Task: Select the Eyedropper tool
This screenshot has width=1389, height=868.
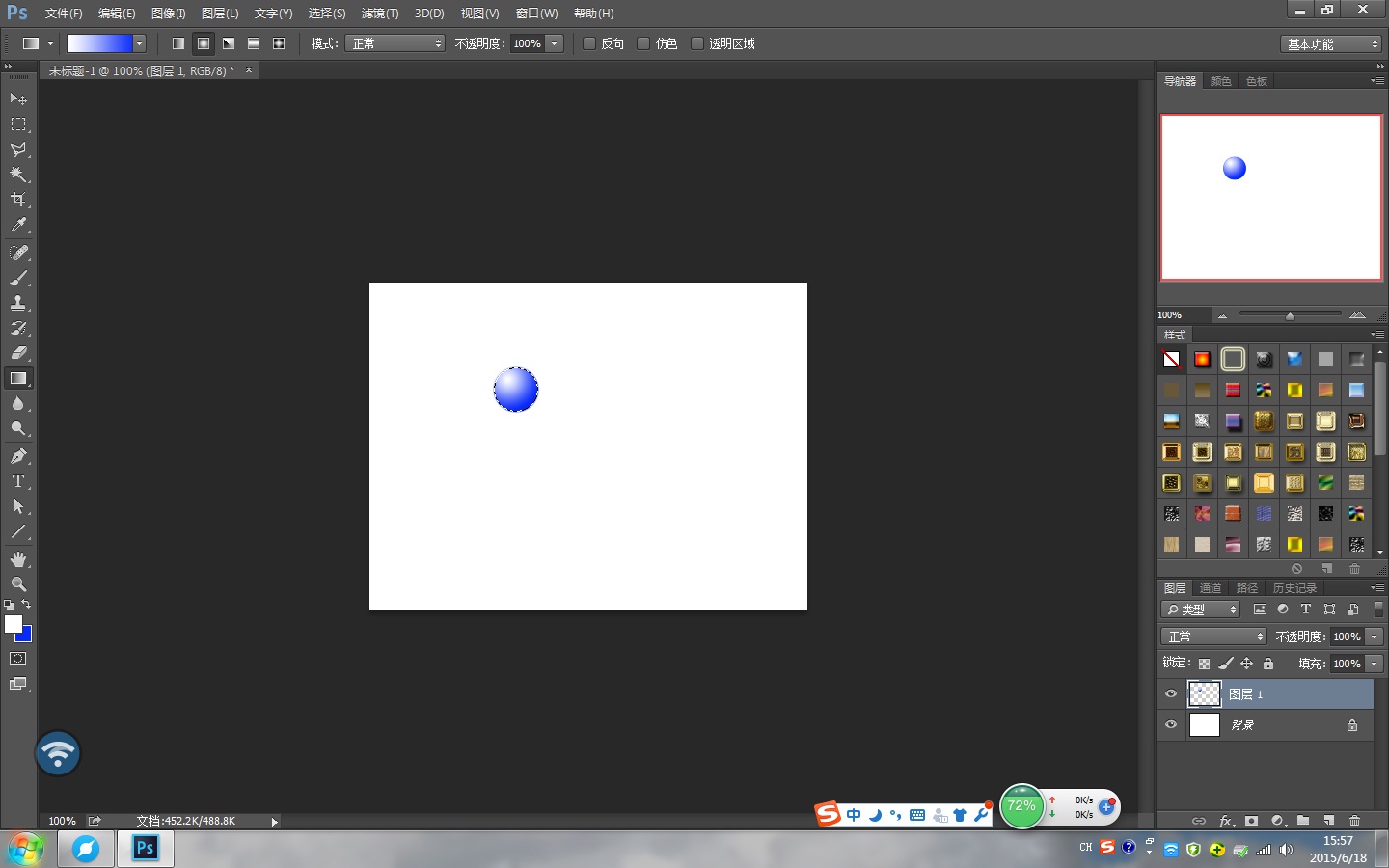Action: point(18,225)
